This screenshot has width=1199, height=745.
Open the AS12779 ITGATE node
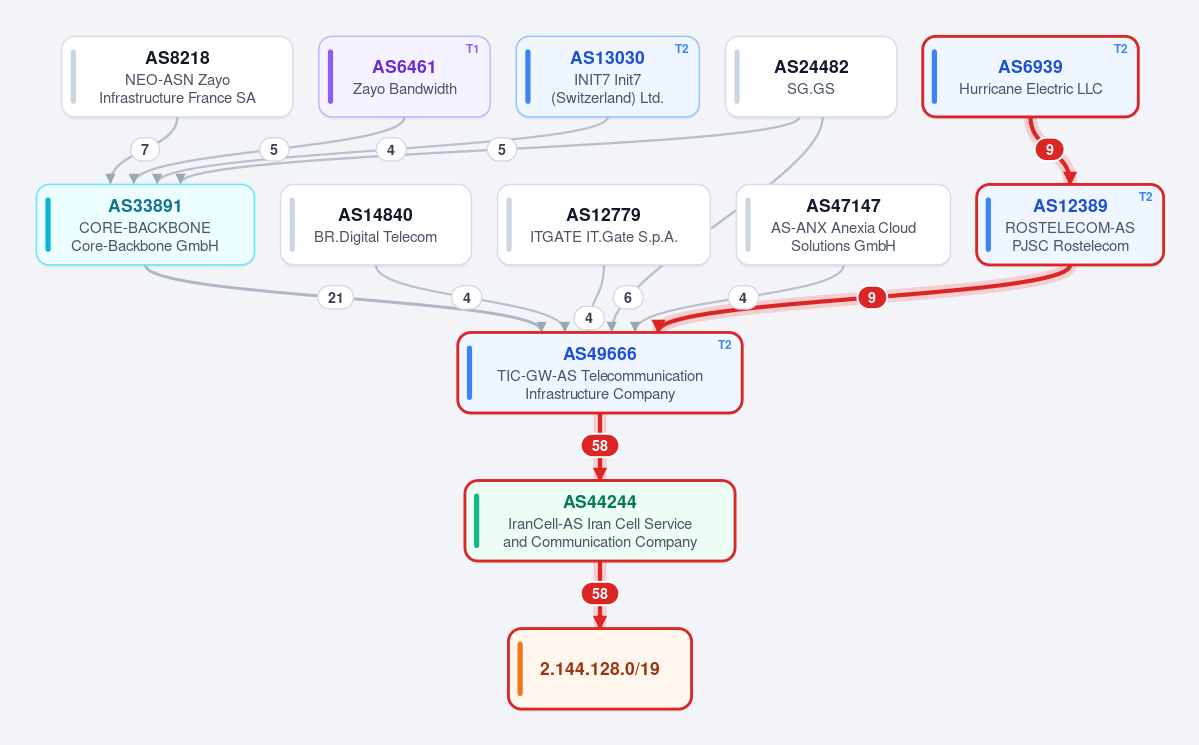tap(604, 225)
